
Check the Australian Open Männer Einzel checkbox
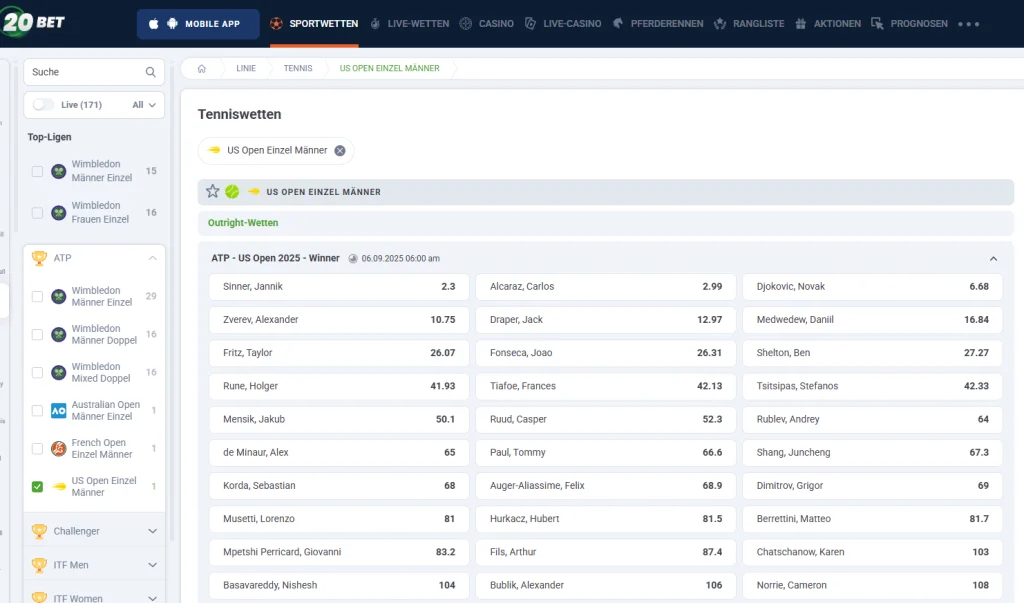(37, 411)
